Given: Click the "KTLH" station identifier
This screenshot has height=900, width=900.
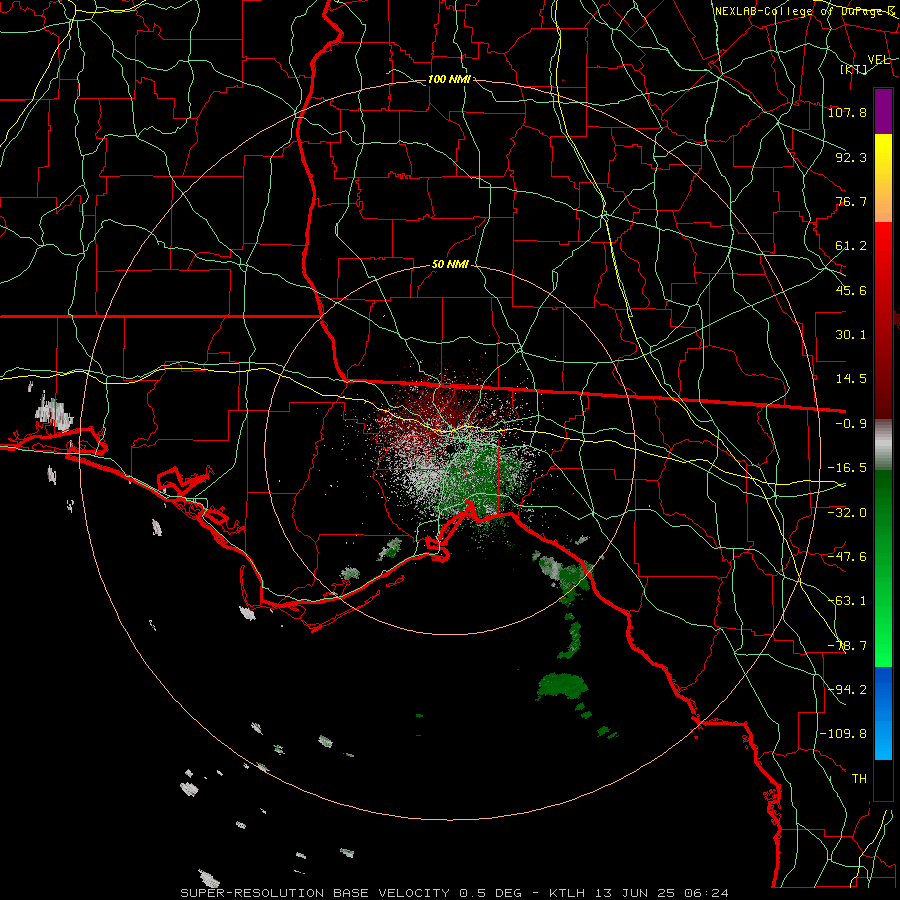Looking at the screenshot, I should tap(568, 893).
